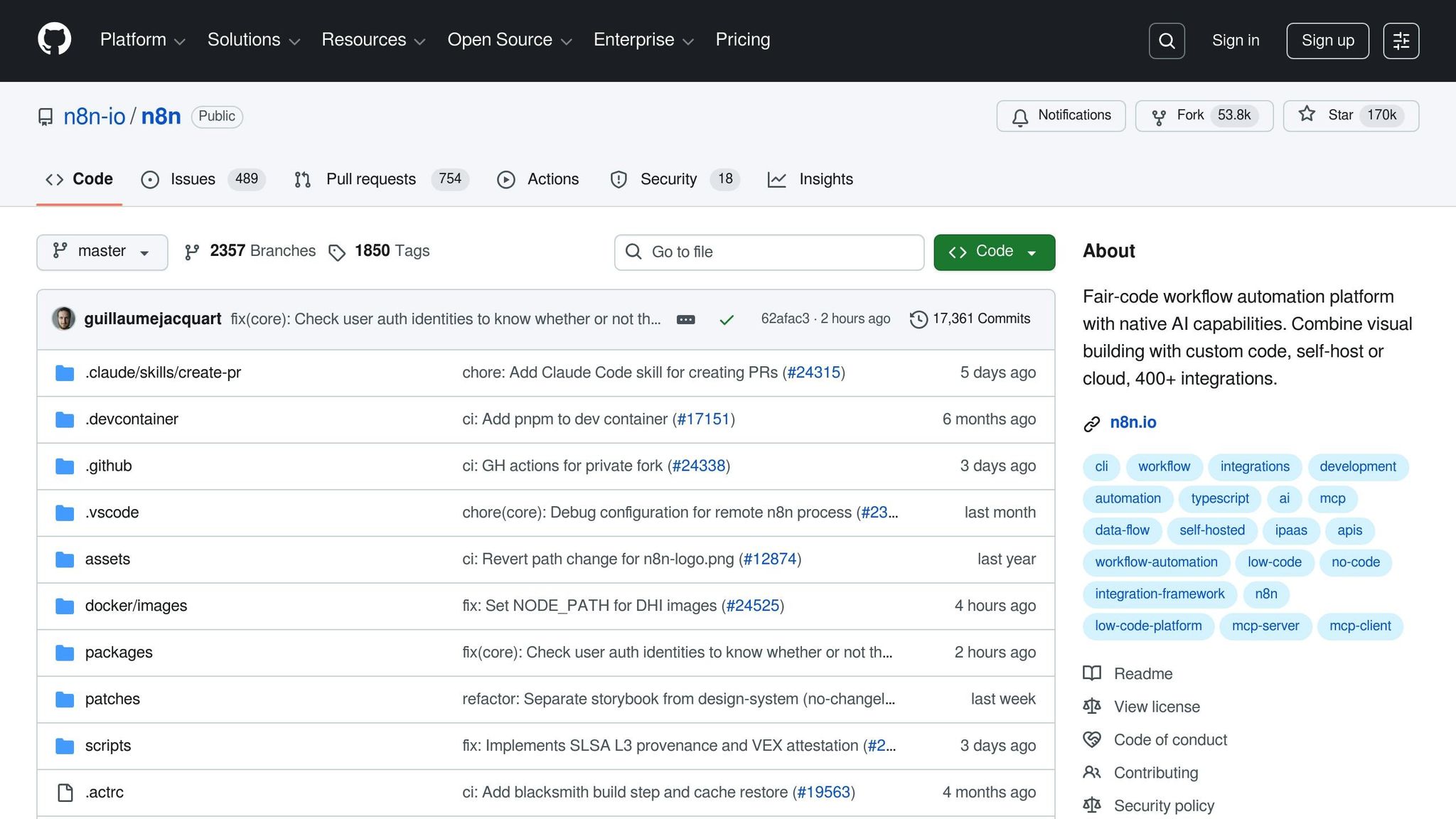Open the Pull requests tab
The height and width of the screenshot is (819, 1456).
pyautogui.click(x=370, y=179)
